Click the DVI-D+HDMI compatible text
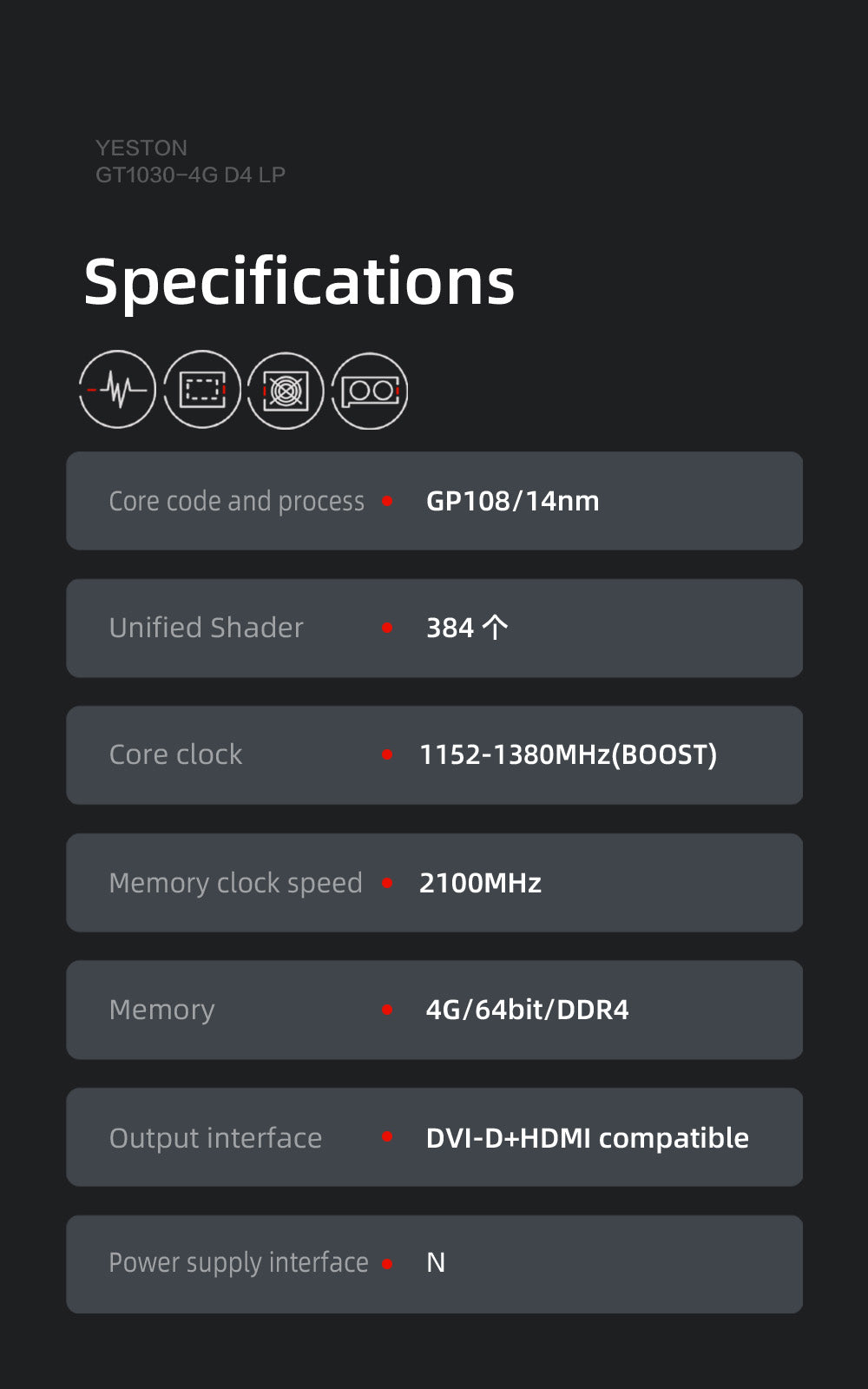This screenshot has width=868, height=1389. click(x=587, y=1137)
